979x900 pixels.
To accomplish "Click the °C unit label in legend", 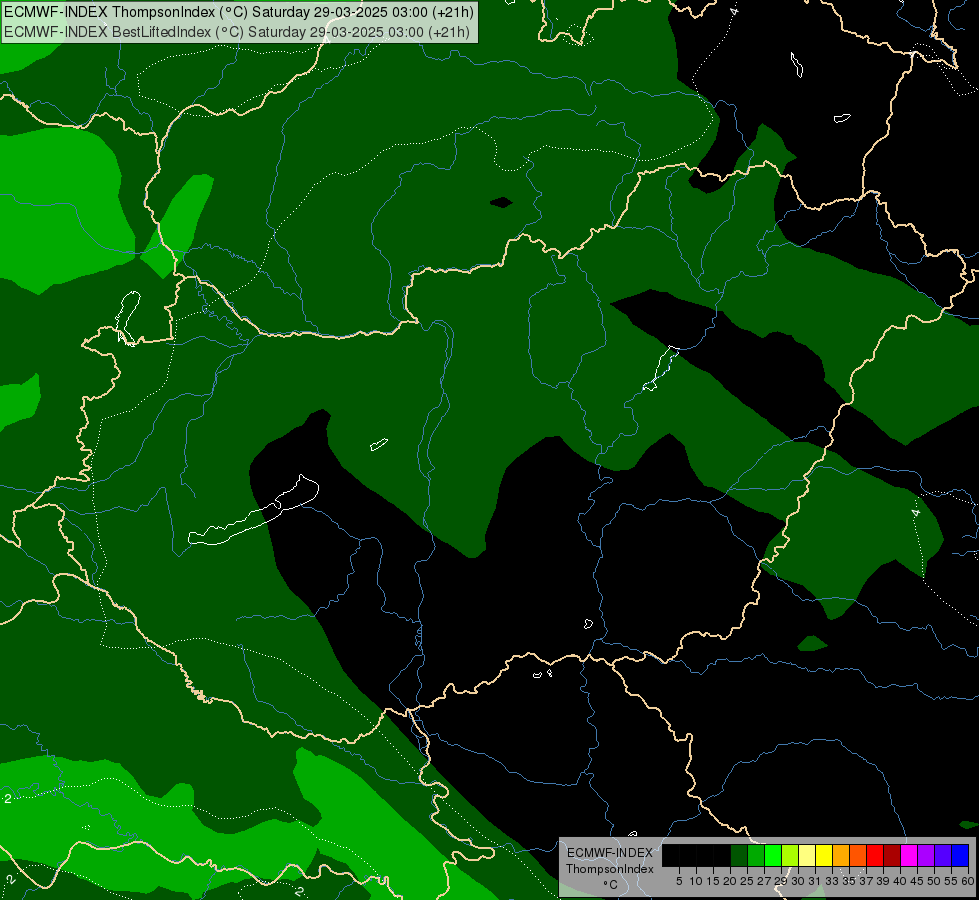I will [610, 885].
